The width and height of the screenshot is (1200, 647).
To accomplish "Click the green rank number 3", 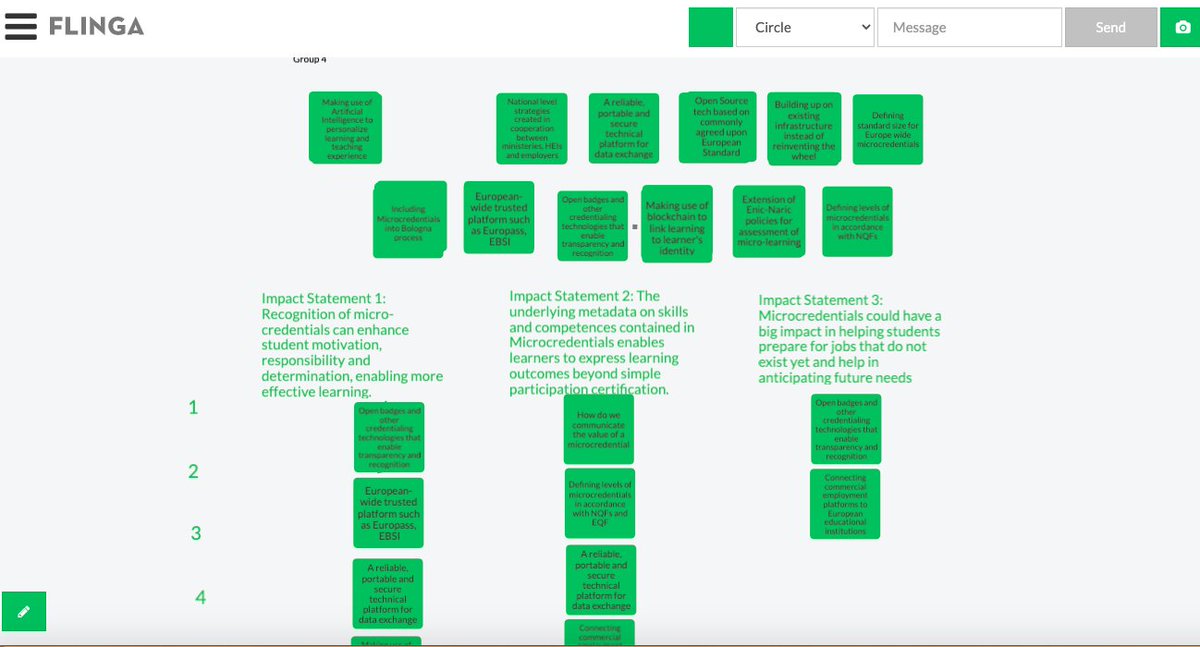I will click(196, 533).
